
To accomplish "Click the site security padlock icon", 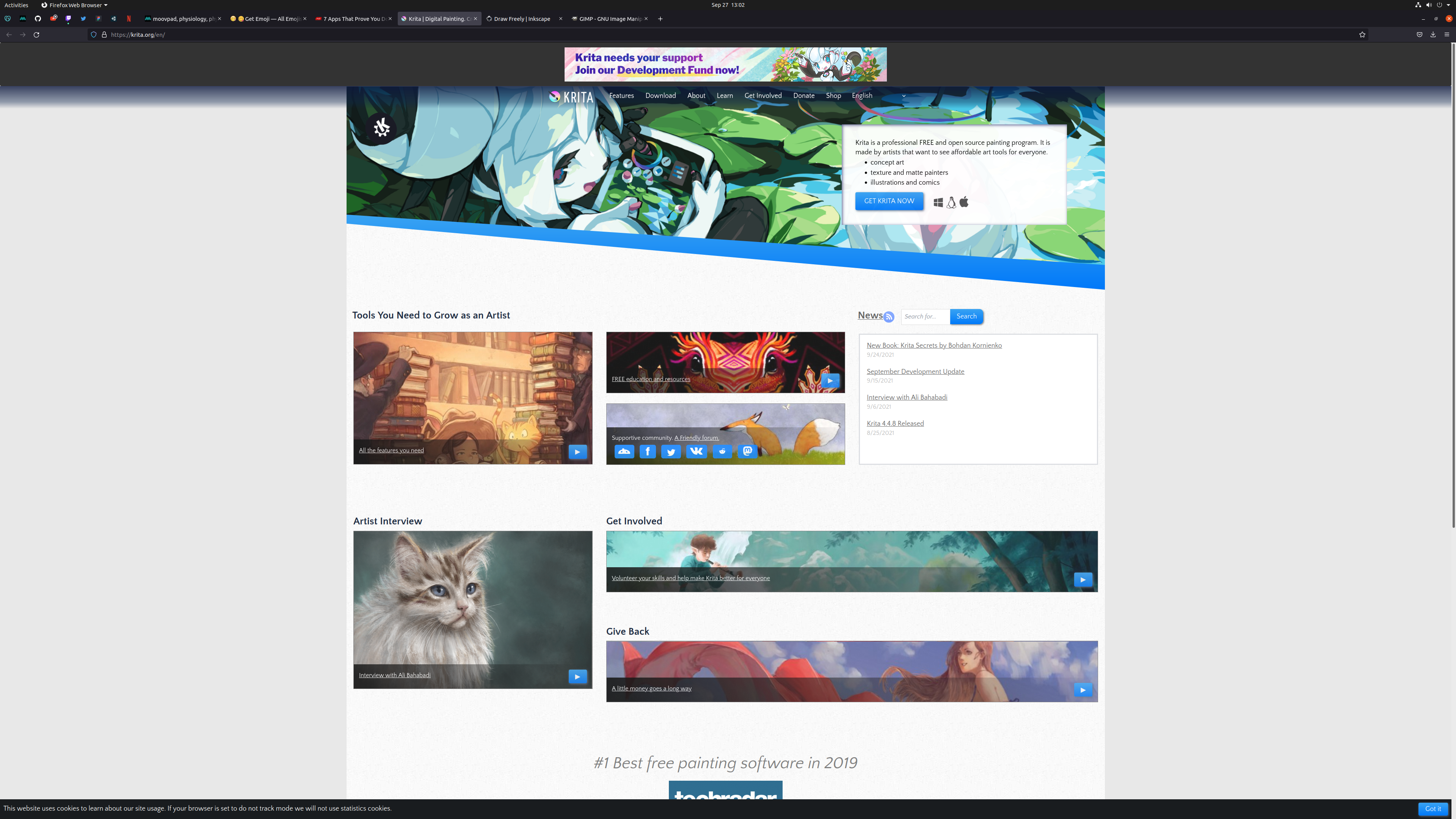I will (104, 35).
